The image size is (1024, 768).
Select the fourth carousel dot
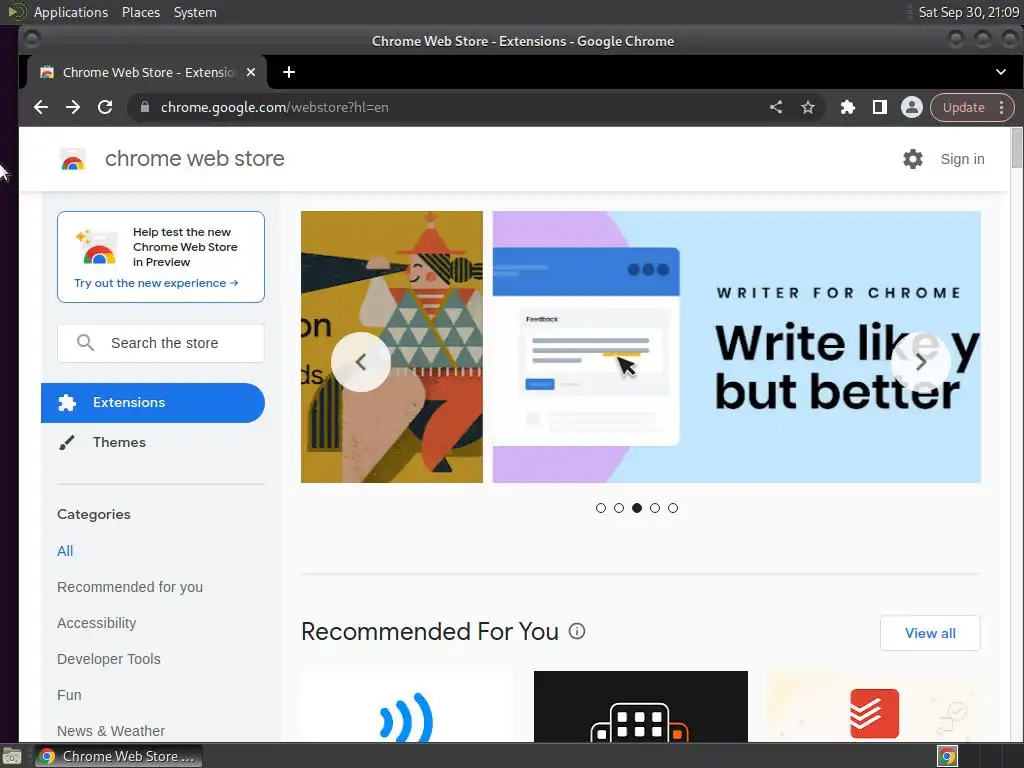(655, 508)
